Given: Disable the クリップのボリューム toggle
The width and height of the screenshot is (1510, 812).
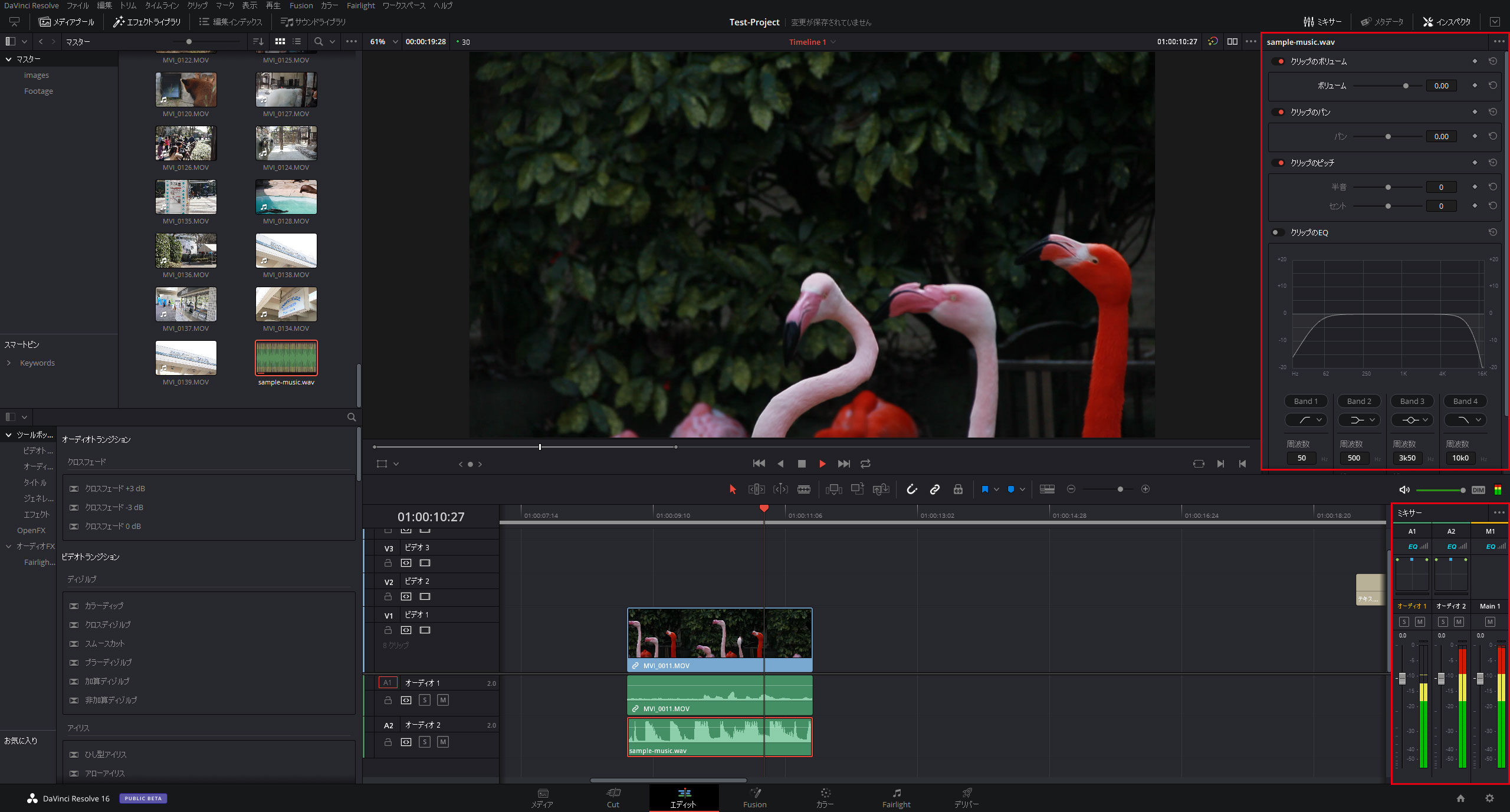Looking at the screenshot, I should click(x=1278, y=61).
